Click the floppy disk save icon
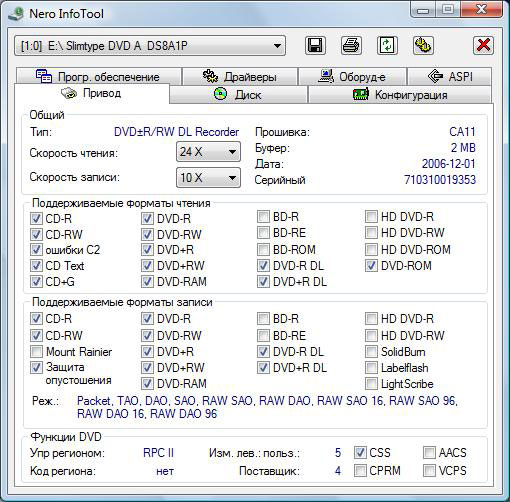510x502 pixels. point(315,45)
